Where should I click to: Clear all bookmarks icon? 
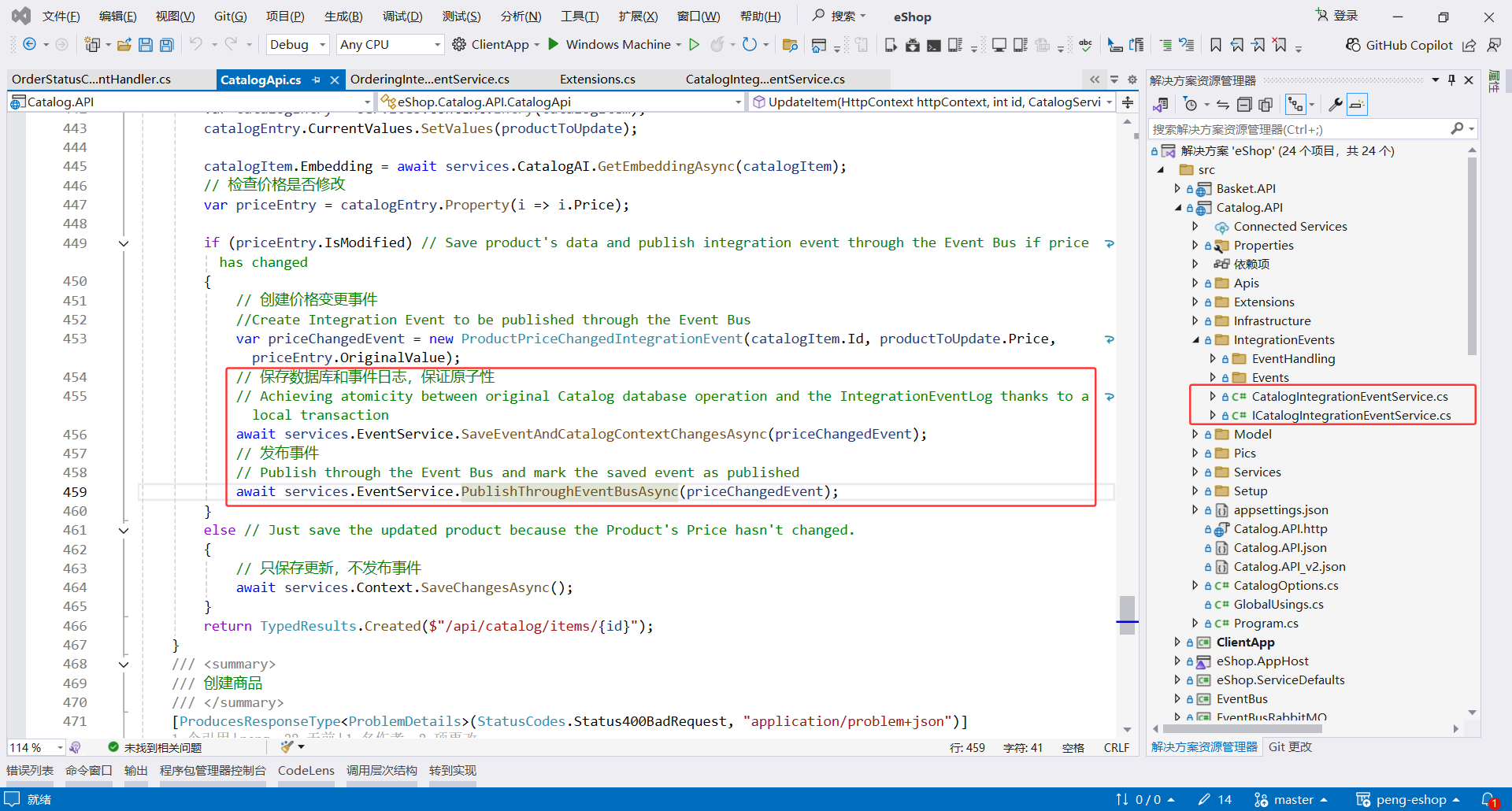(x=1280, y=45)
